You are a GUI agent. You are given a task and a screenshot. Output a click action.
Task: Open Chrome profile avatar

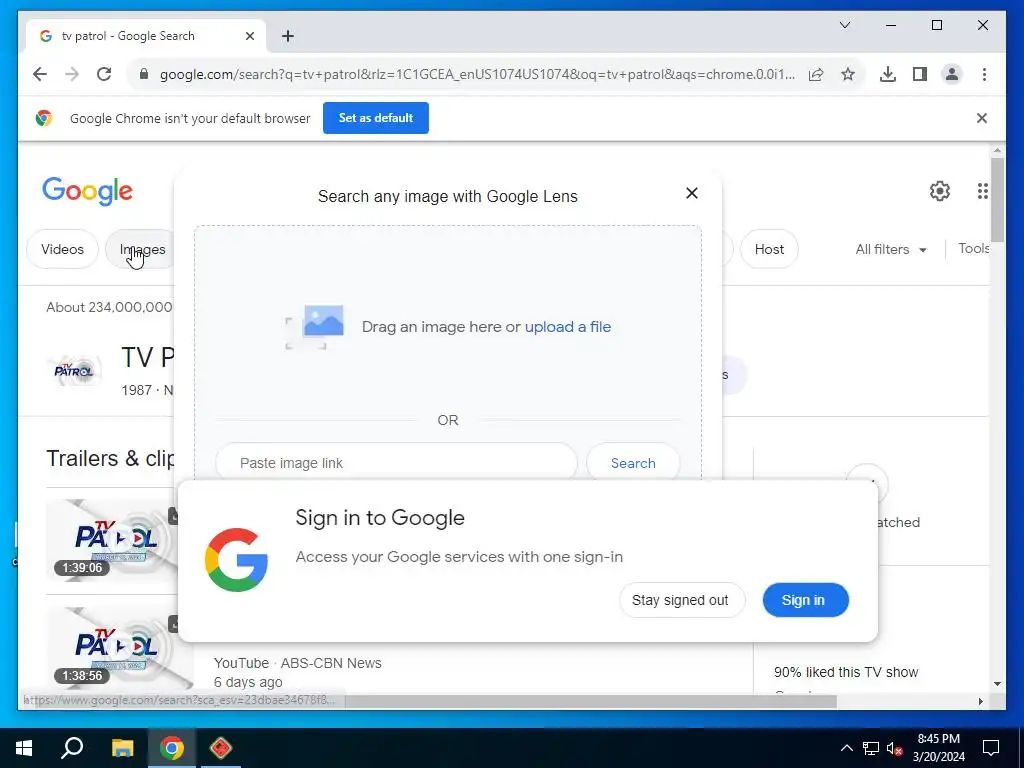[952, 74]
